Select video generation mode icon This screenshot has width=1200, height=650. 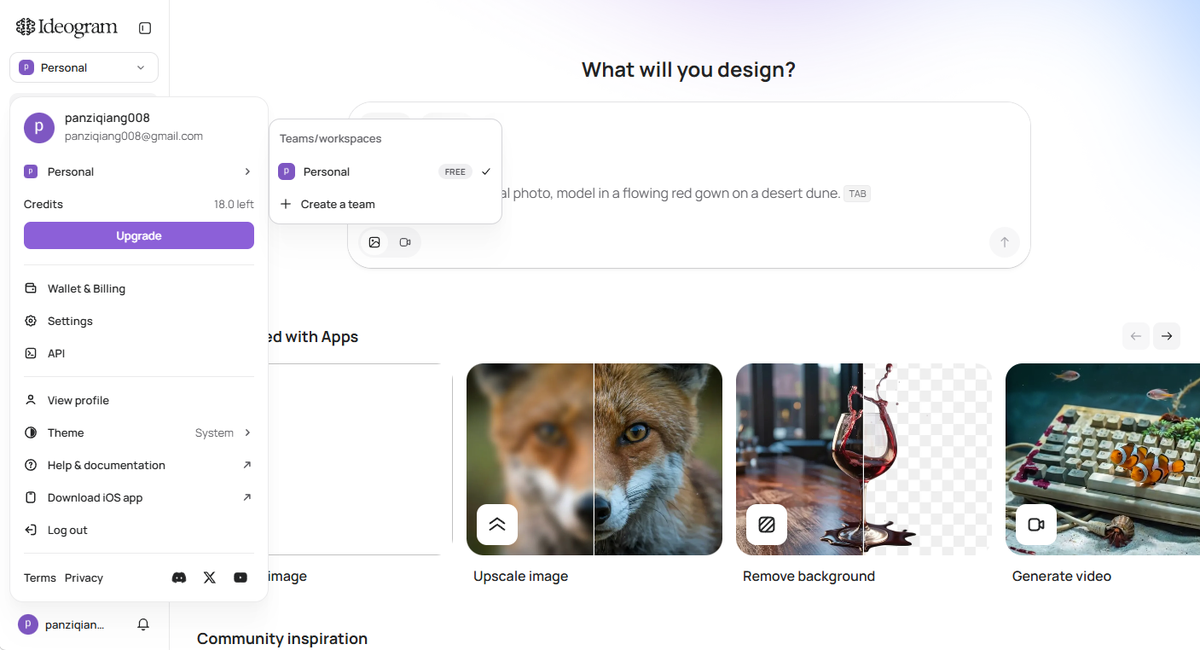pos(405,242)
